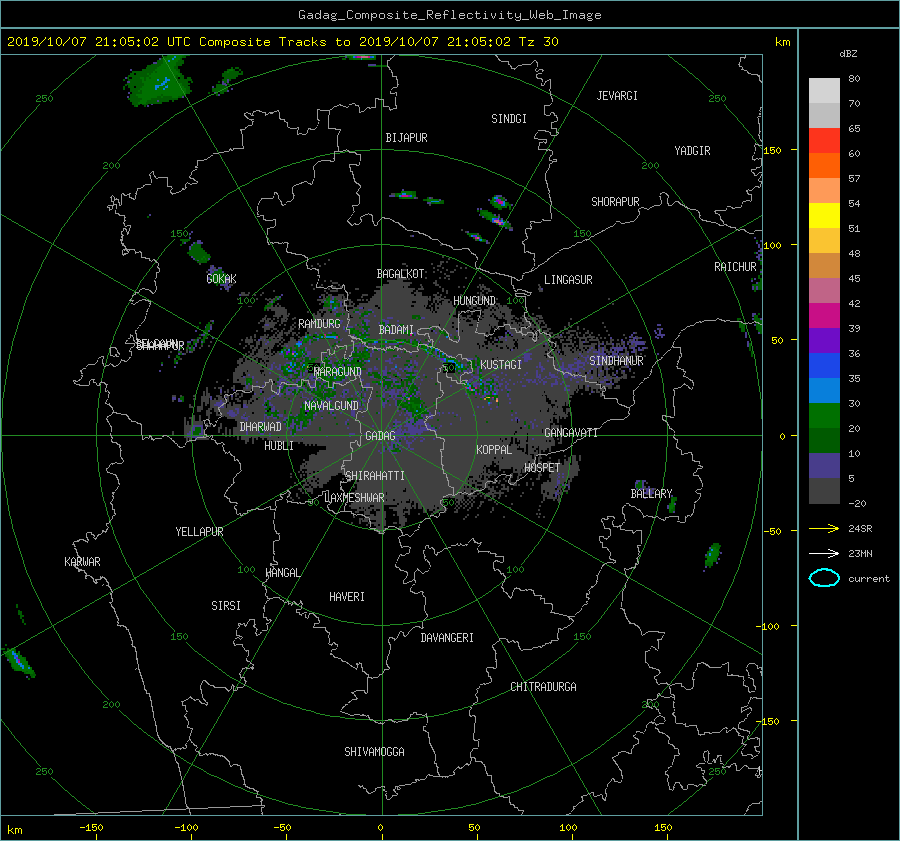Image resolution: width=900 pixels, height=841 pixels.
Task: Click the -150 marker on right axis
Action: tap(770, 720)
